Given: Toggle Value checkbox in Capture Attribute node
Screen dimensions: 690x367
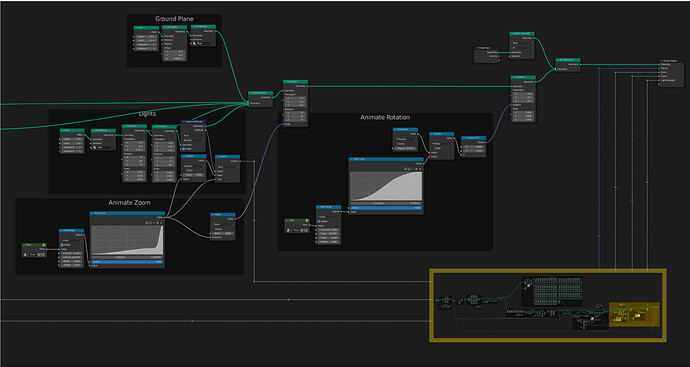Looking at the screenshot, I should (184, 149).
